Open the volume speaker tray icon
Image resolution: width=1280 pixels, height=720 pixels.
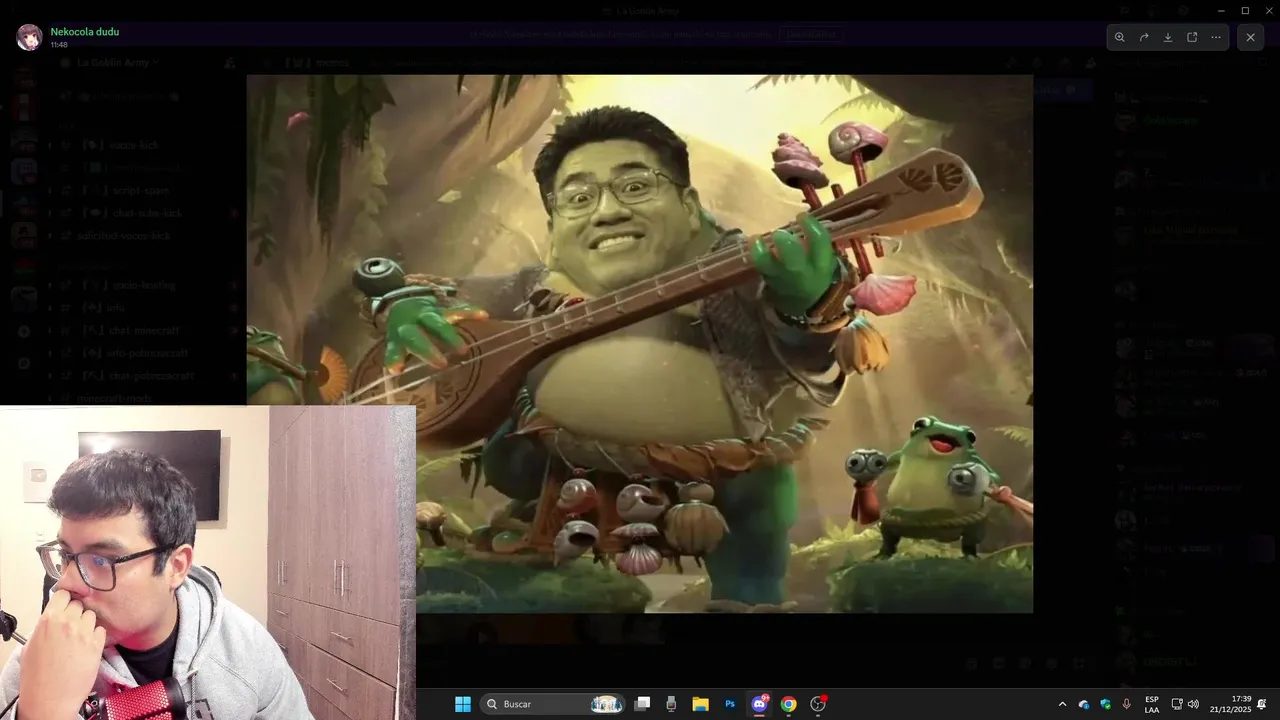tap(1193, 704)
